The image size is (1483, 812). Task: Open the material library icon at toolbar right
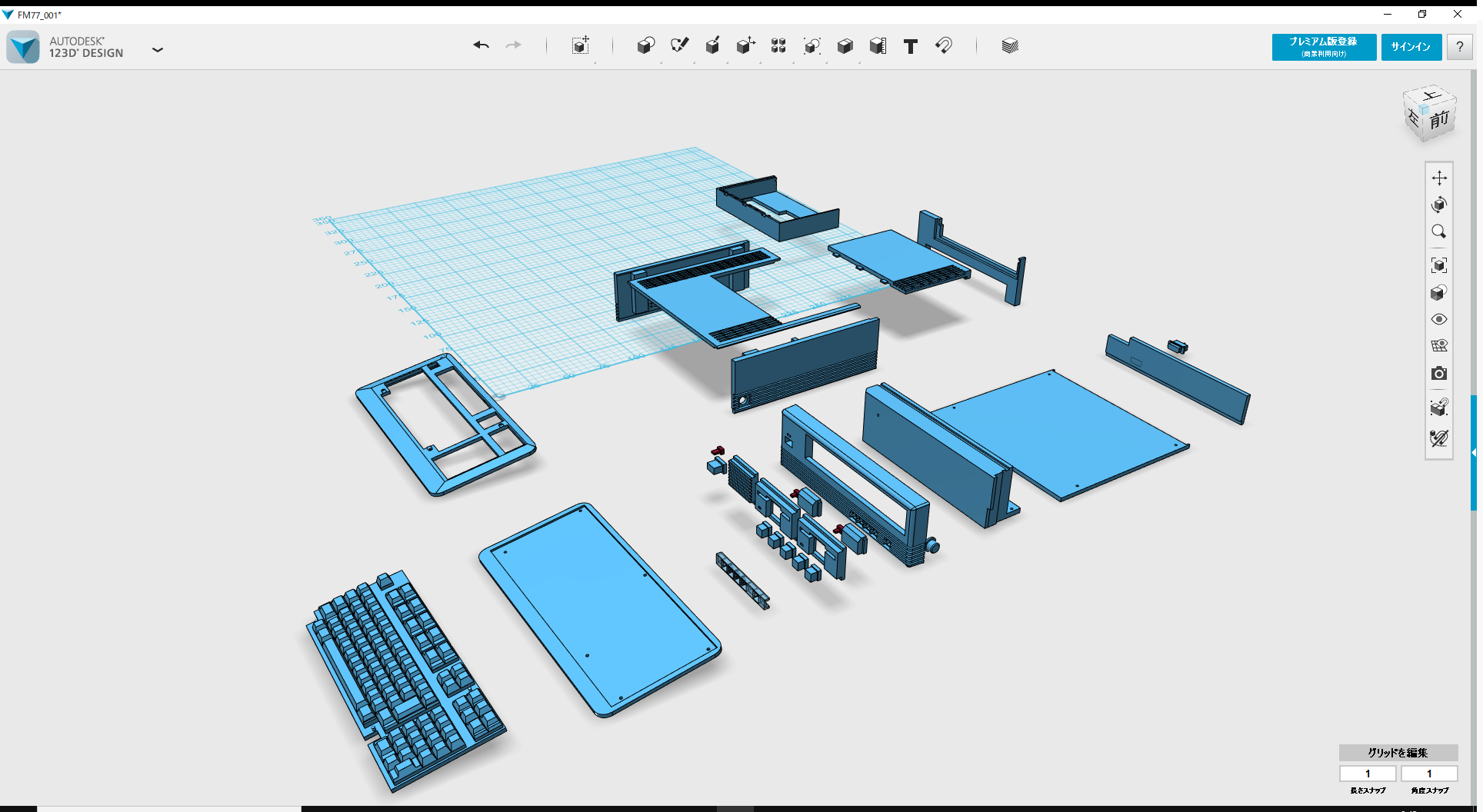pyautogui.click(x=1009, y=46)
